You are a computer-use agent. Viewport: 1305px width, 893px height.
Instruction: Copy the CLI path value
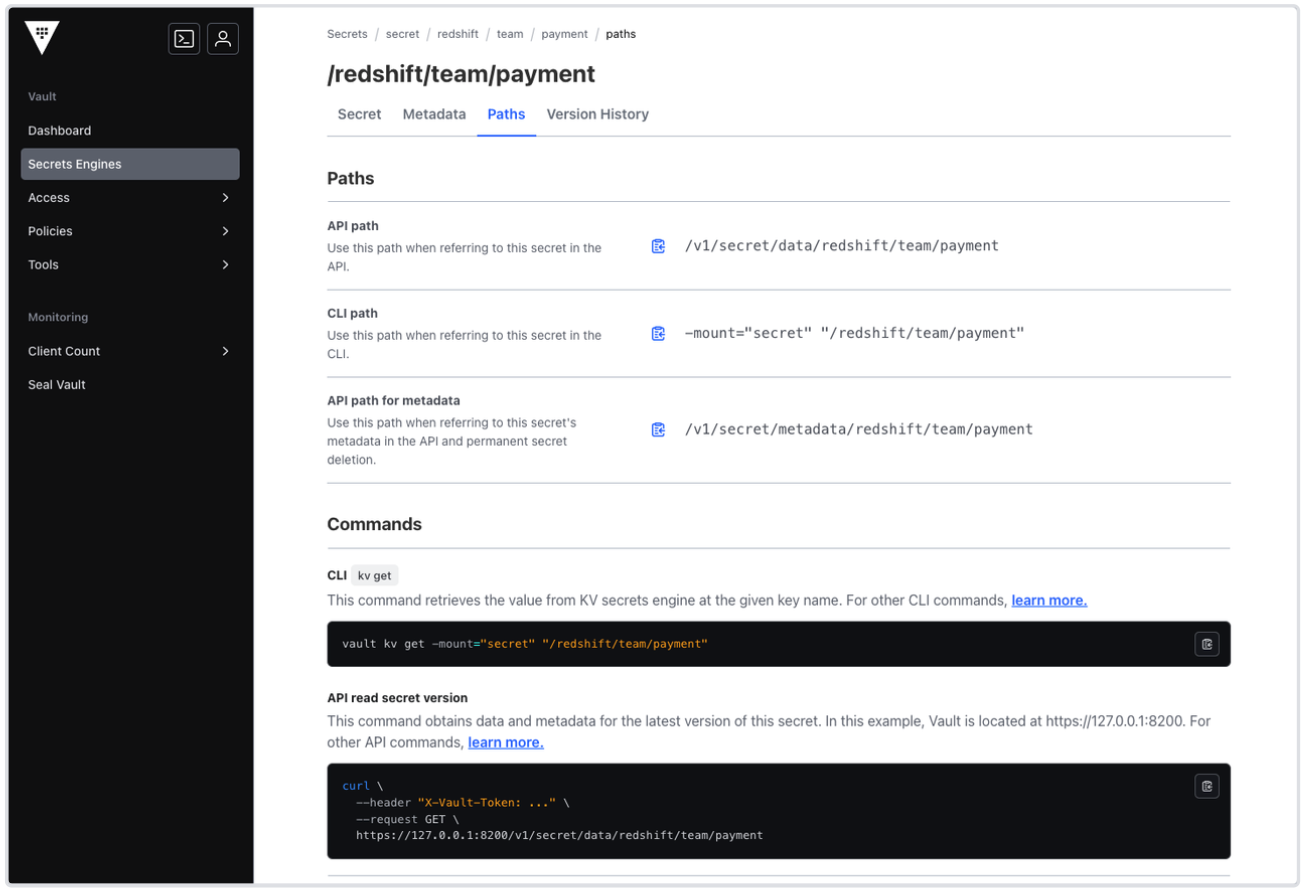658,333
